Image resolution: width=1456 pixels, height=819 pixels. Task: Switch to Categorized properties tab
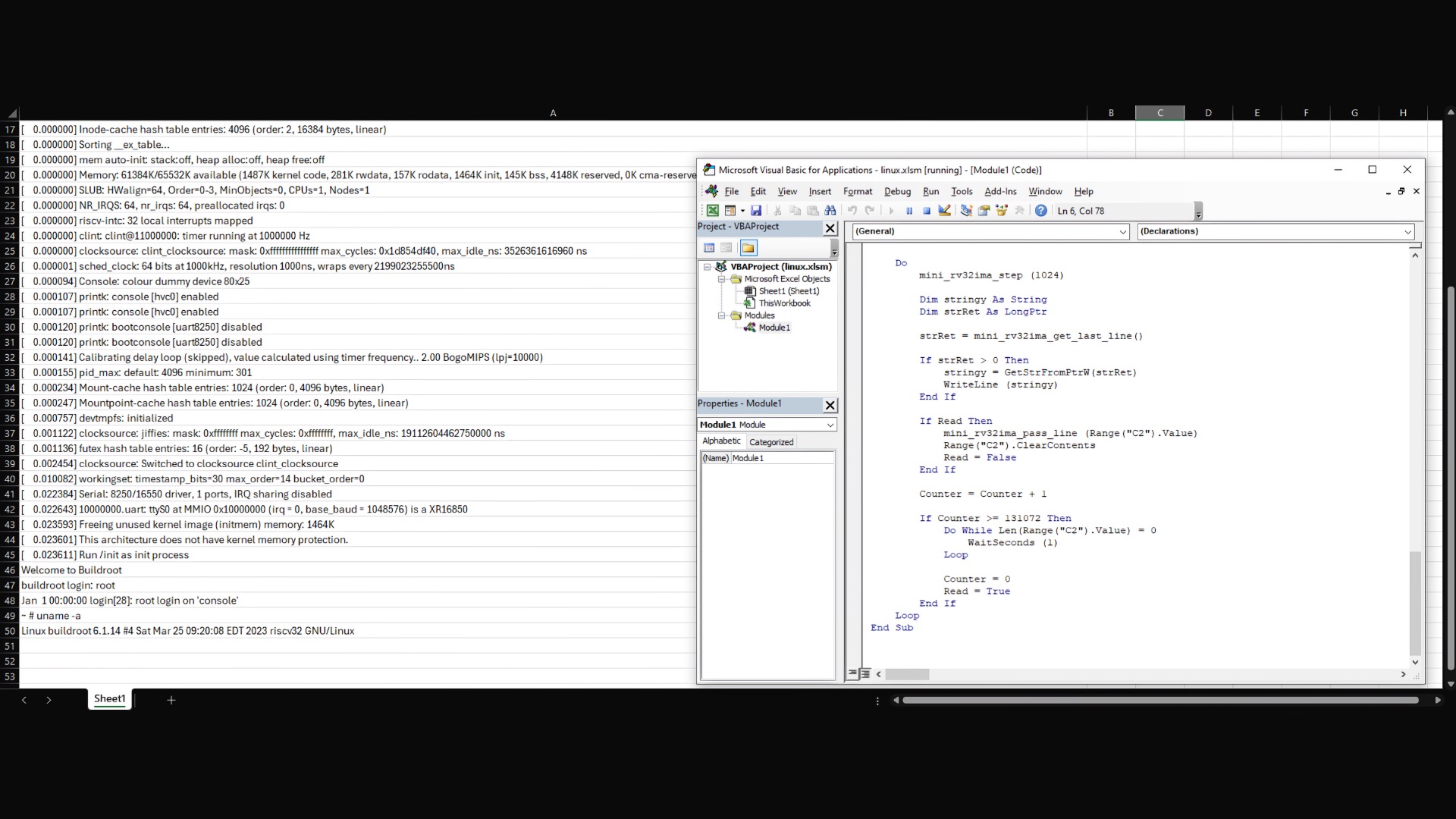[771, 442]
